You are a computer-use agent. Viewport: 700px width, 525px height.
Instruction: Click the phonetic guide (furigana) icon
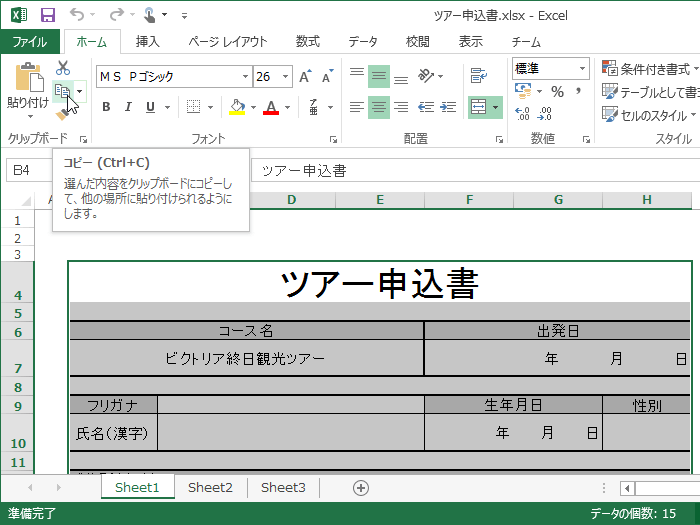tap(314, 107)
